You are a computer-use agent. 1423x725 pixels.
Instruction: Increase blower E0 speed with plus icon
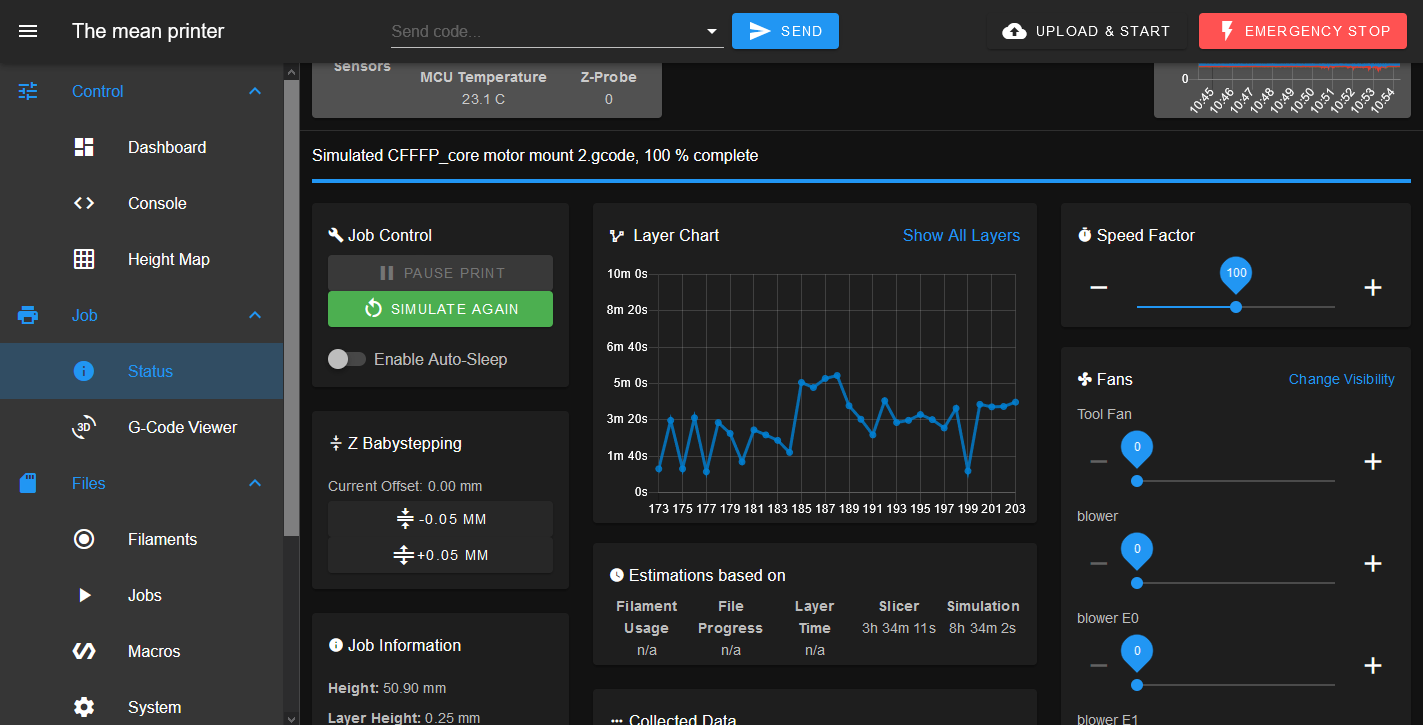tap(1373, 666)
